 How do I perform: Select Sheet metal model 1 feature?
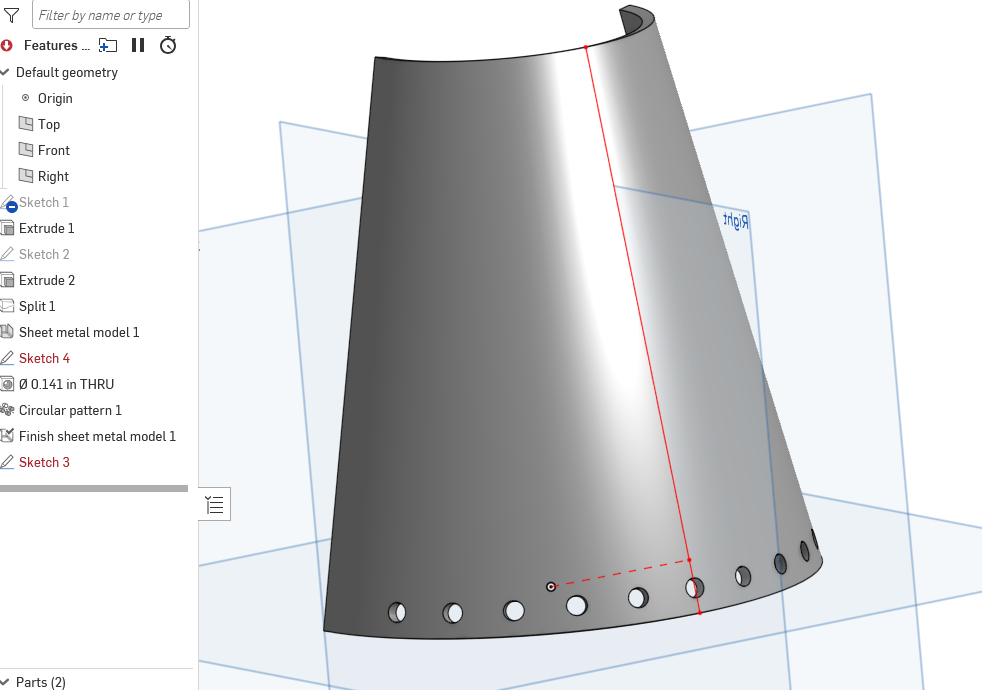79,332
